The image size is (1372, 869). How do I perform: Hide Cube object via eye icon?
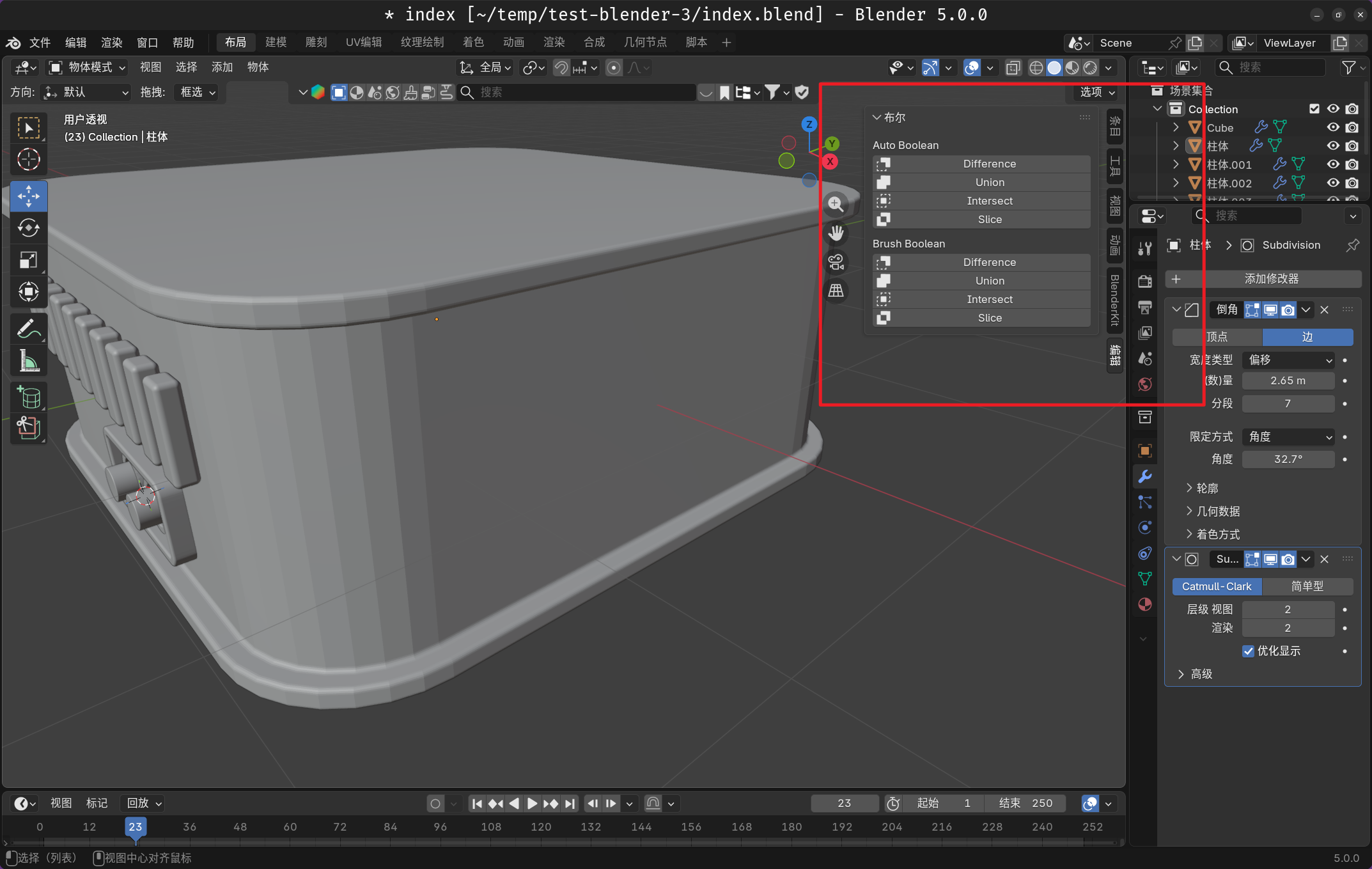(x=1333, y=128)
